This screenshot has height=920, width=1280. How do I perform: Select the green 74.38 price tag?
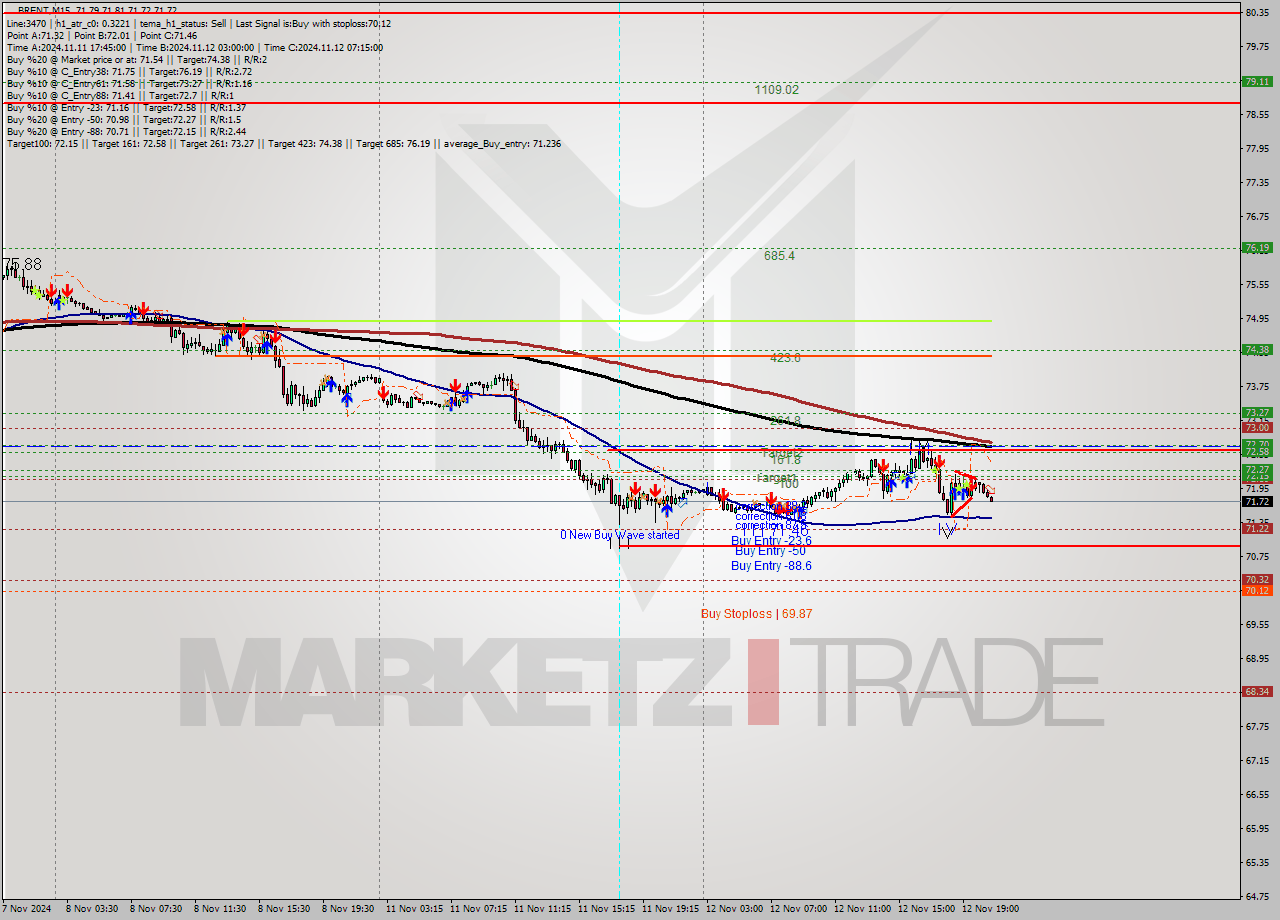[x=1256, y=349]
